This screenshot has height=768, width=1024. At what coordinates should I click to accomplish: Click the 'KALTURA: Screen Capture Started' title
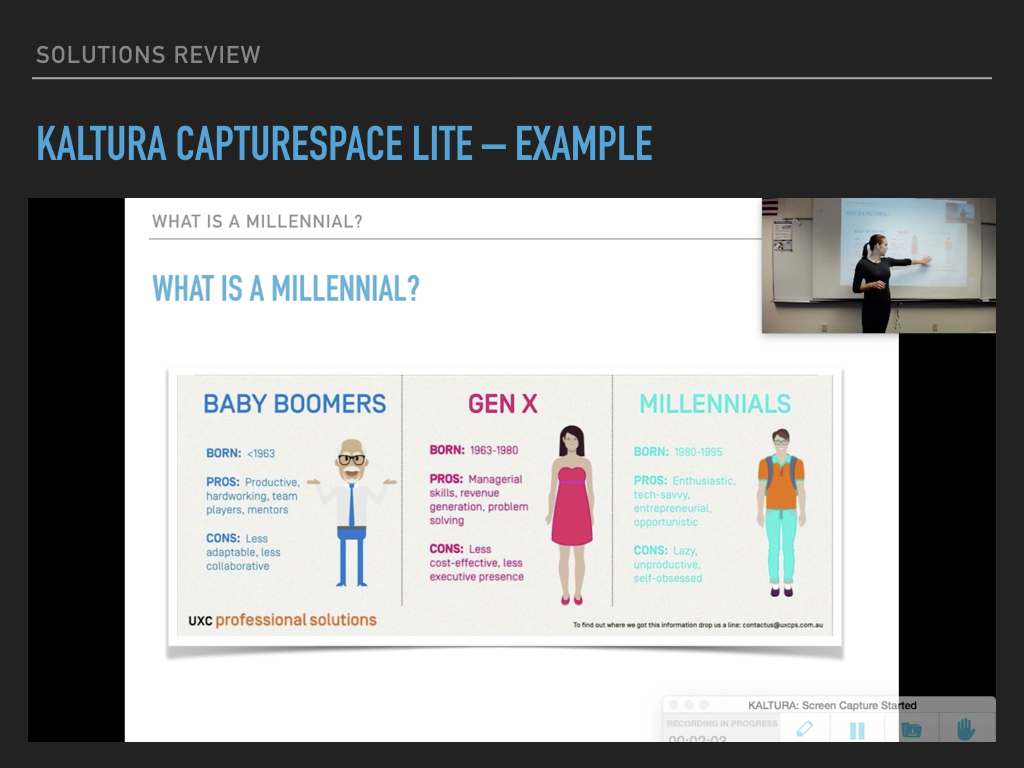[832, 705]
